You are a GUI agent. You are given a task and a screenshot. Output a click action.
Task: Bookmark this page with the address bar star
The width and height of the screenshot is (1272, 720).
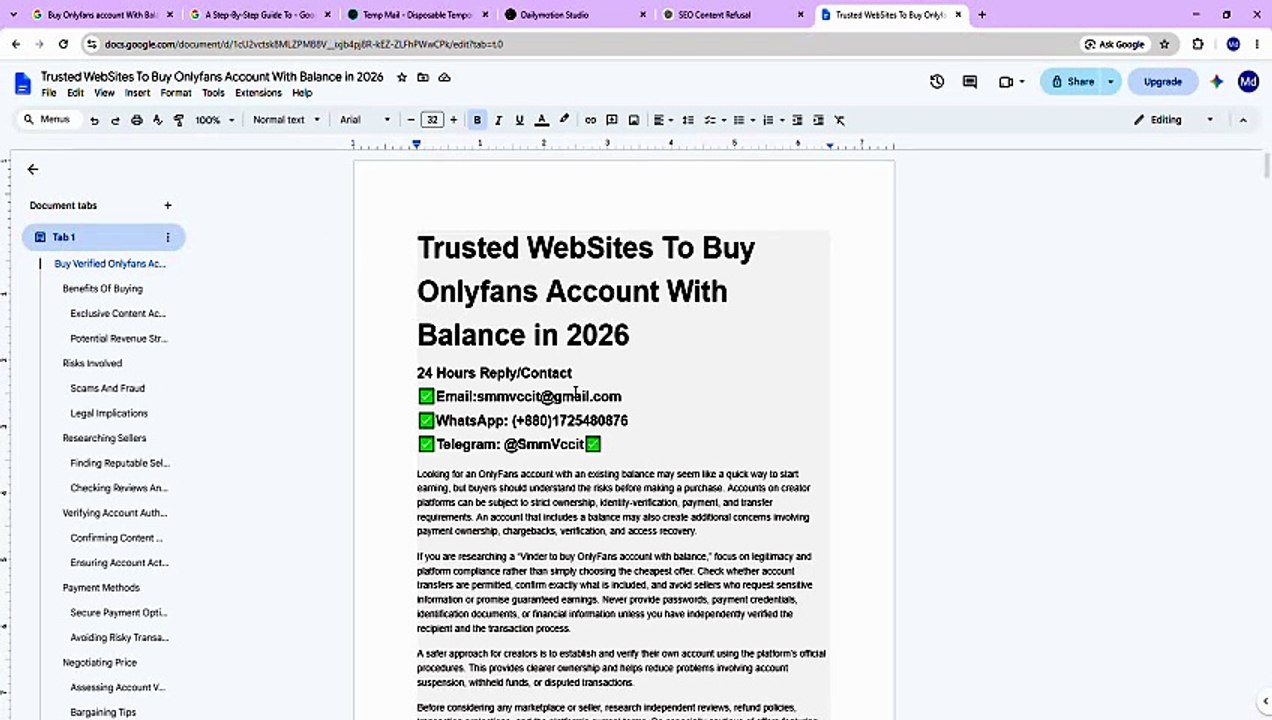click(1164, 44)
